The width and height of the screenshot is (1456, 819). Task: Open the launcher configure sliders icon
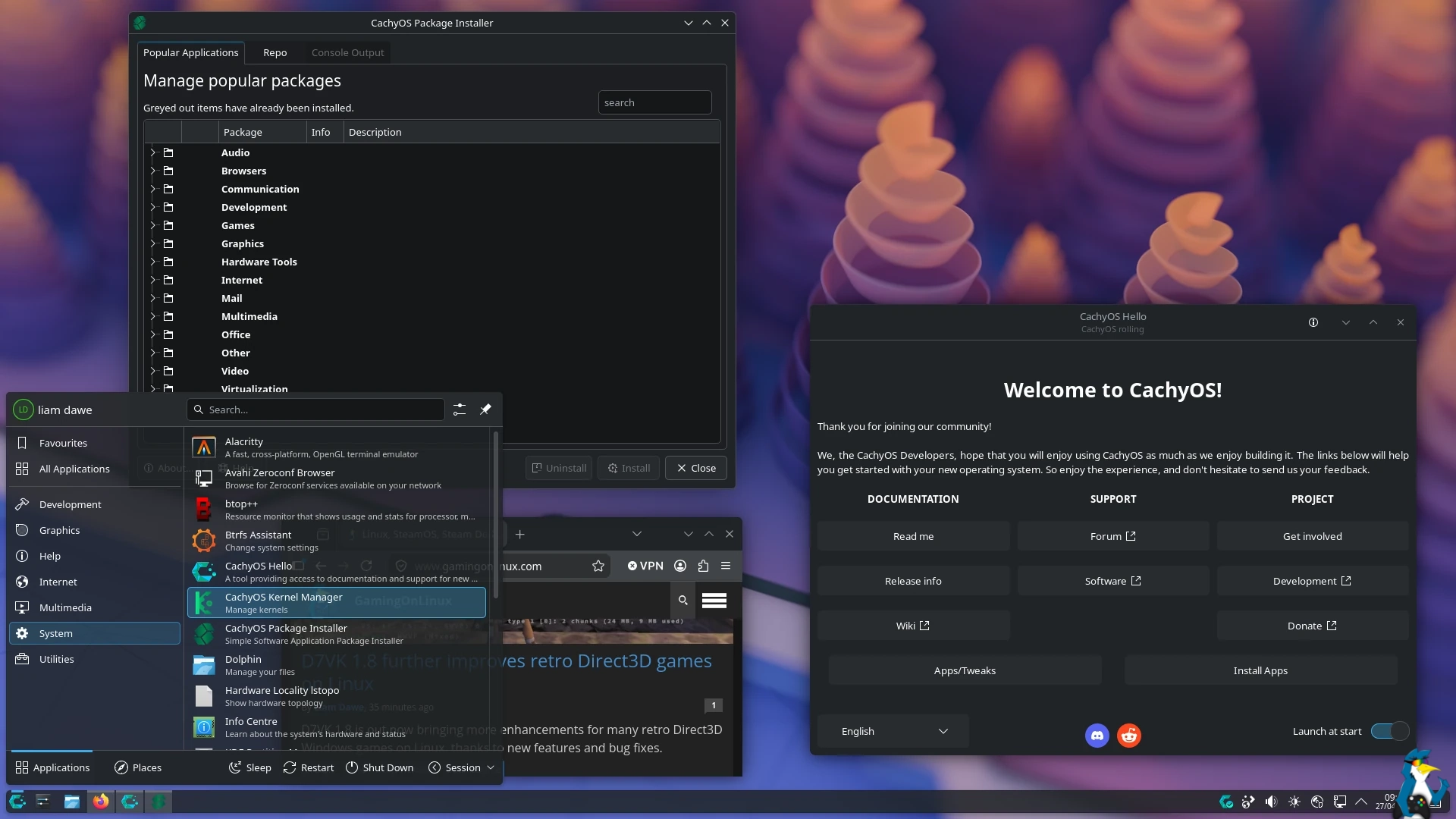[460, 409]
